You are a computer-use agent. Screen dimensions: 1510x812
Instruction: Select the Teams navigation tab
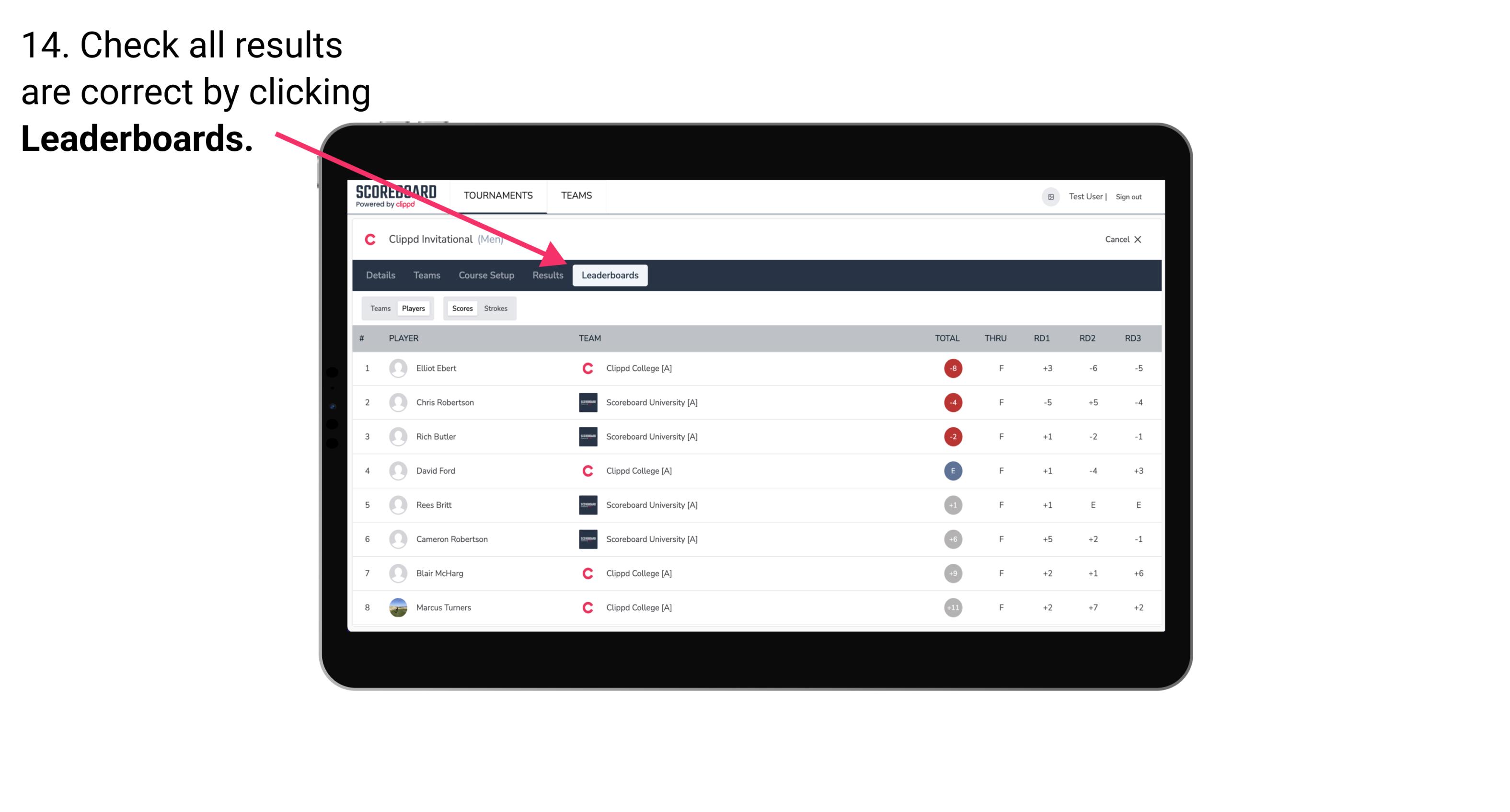click(423, 275)
